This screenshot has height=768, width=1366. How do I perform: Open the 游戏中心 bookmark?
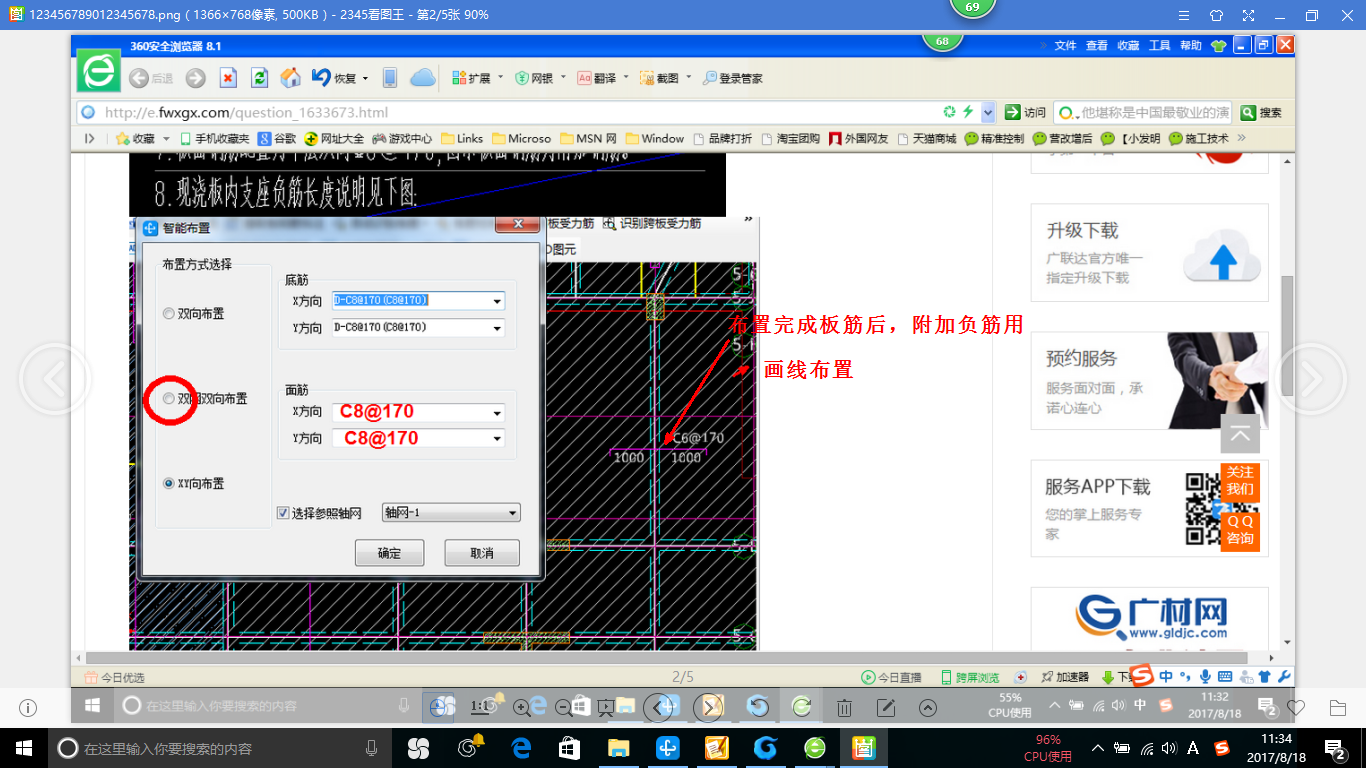click(x=403, y=139)
